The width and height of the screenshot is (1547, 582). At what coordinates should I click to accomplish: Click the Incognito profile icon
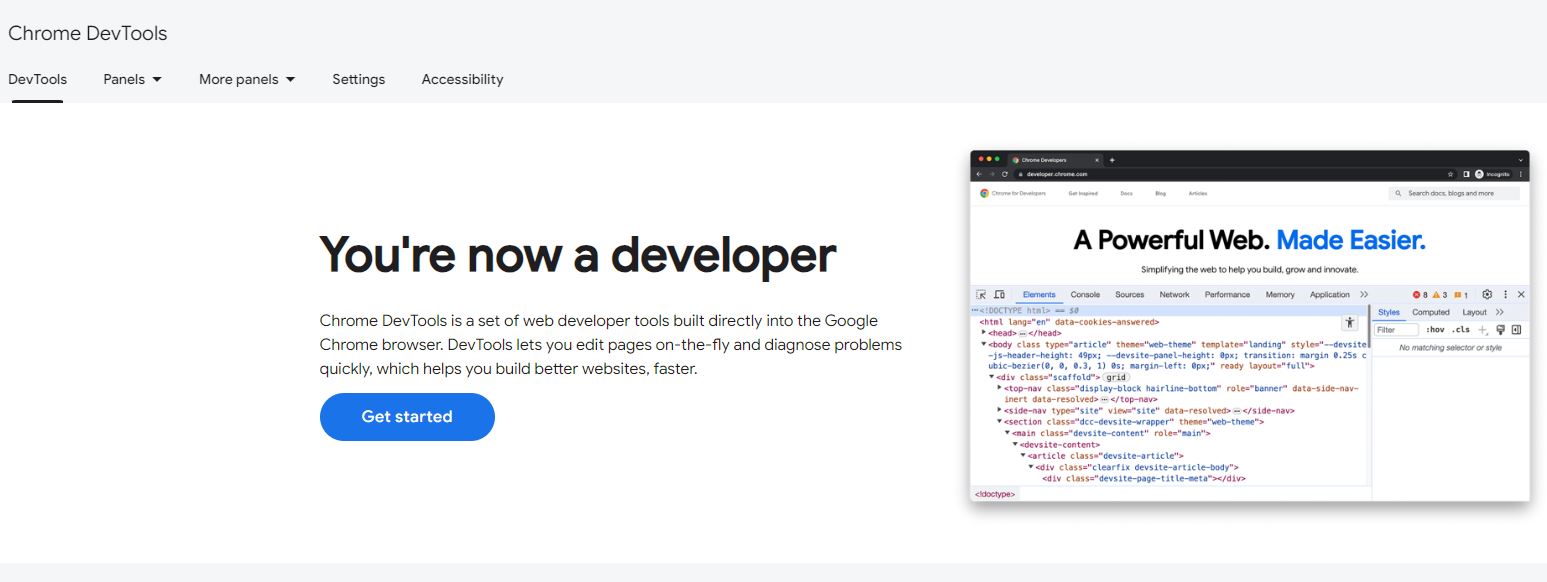pos(1479,174)
